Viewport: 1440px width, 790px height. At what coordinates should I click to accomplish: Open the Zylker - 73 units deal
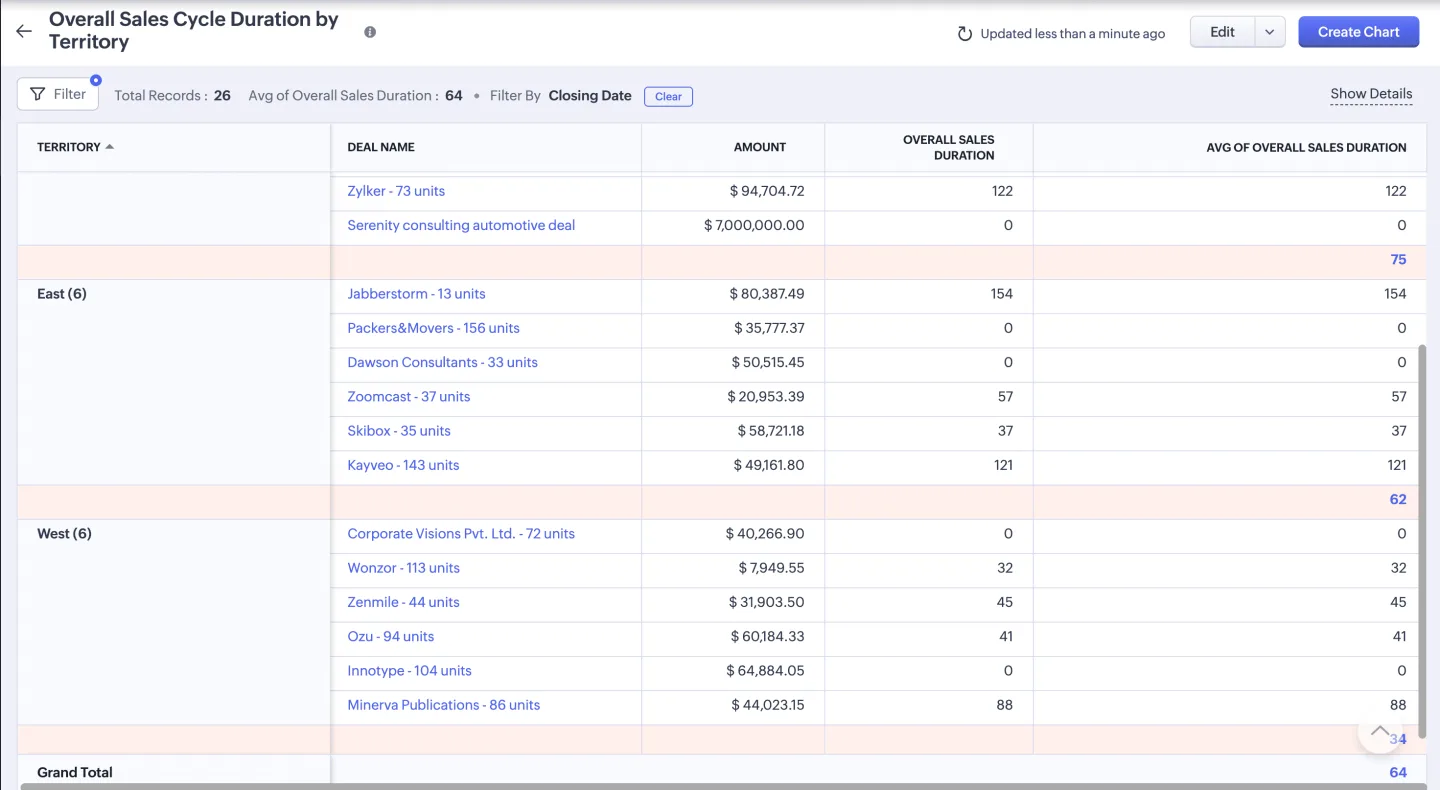396,191
